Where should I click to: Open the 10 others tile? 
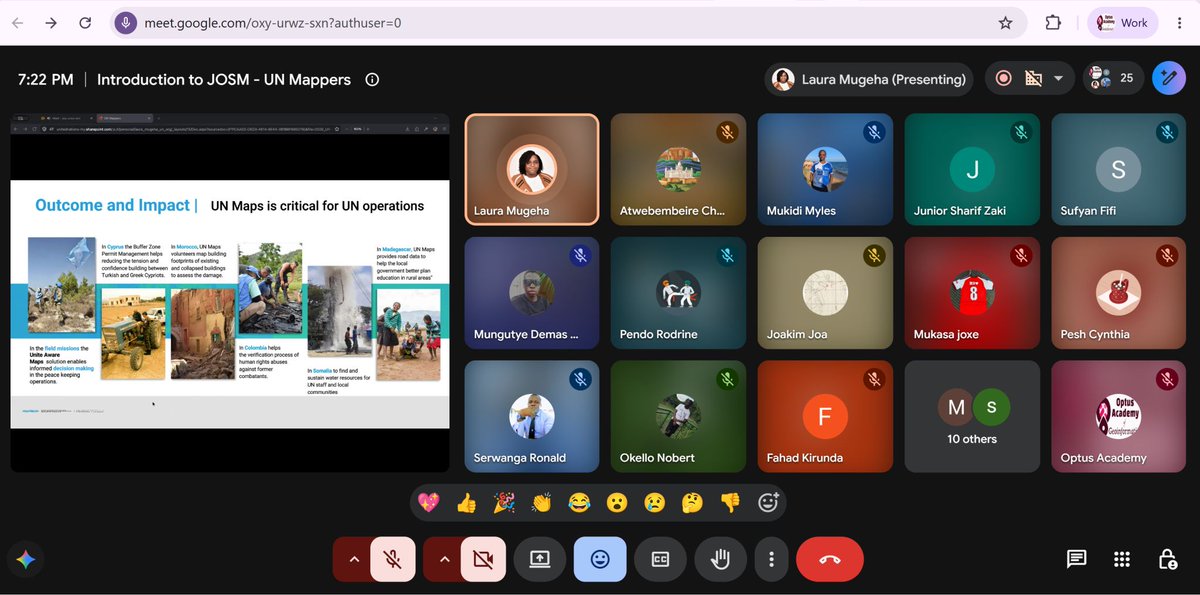pyautogui.click(x=972, y=416)
